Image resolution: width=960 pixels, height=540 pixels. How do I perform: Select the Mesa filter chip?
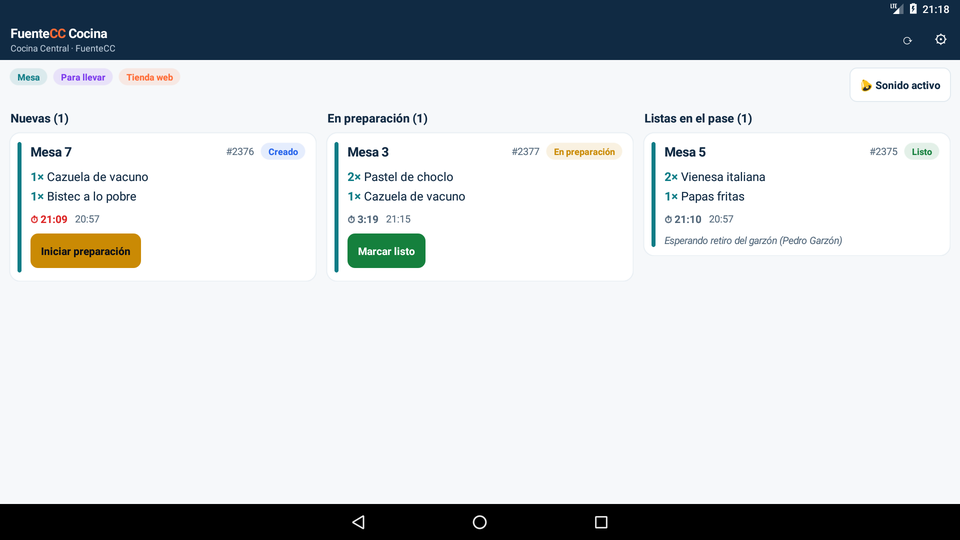(x=28, y=77)
